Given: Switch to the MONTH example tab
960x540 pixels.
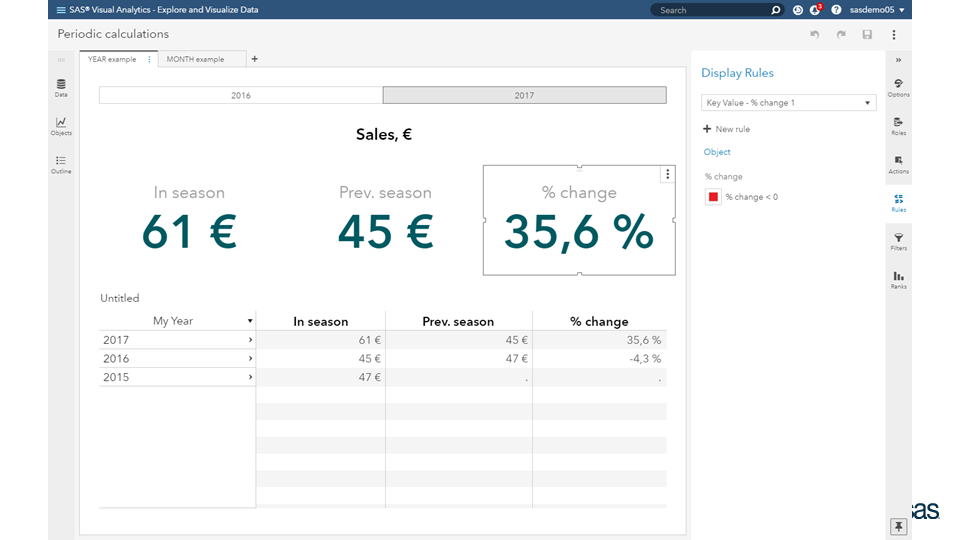Looking at the screenshot, I should click(x=196, y=59).
